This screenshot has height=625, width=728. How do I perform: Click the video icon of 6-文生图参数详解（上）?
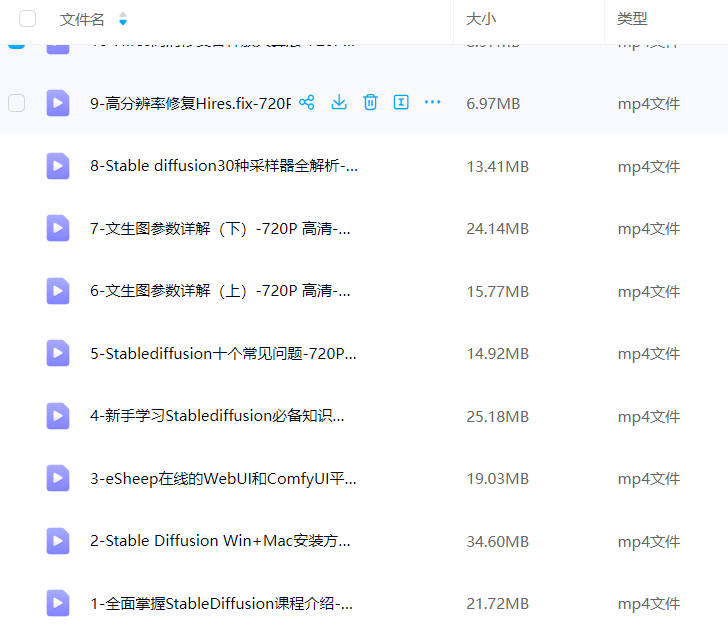(58, 291)
